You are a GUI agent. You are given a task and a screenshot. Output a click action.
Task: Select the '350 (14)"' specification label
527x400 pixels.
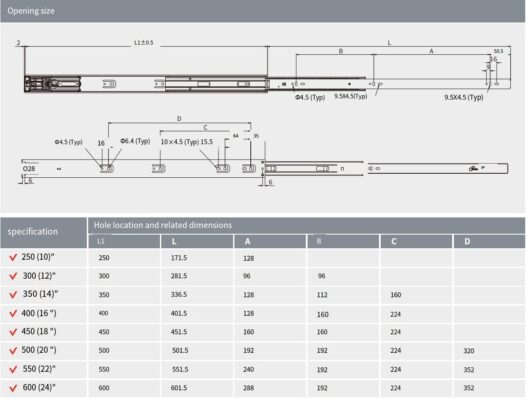point(40,294)
